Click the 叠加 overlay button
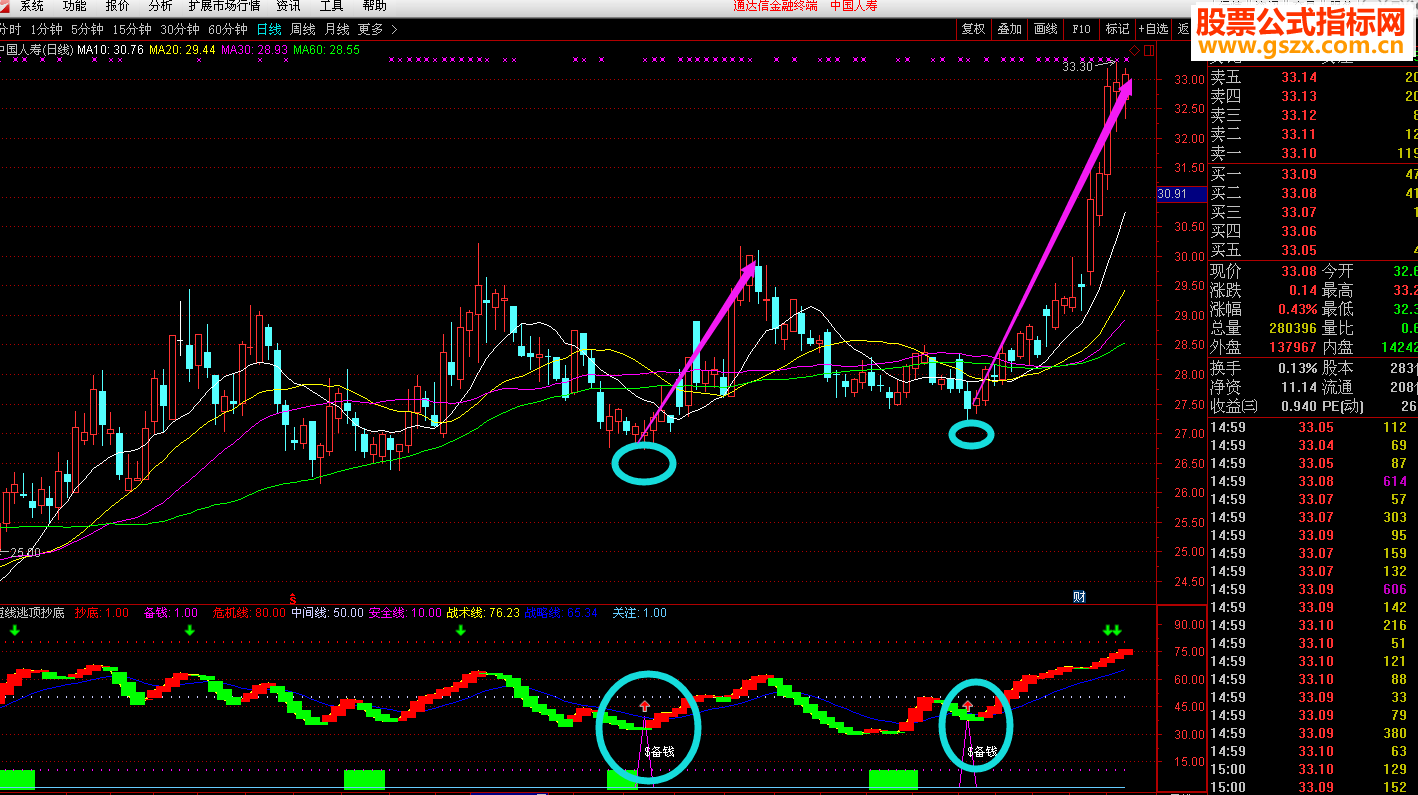 coord(1009,29)
